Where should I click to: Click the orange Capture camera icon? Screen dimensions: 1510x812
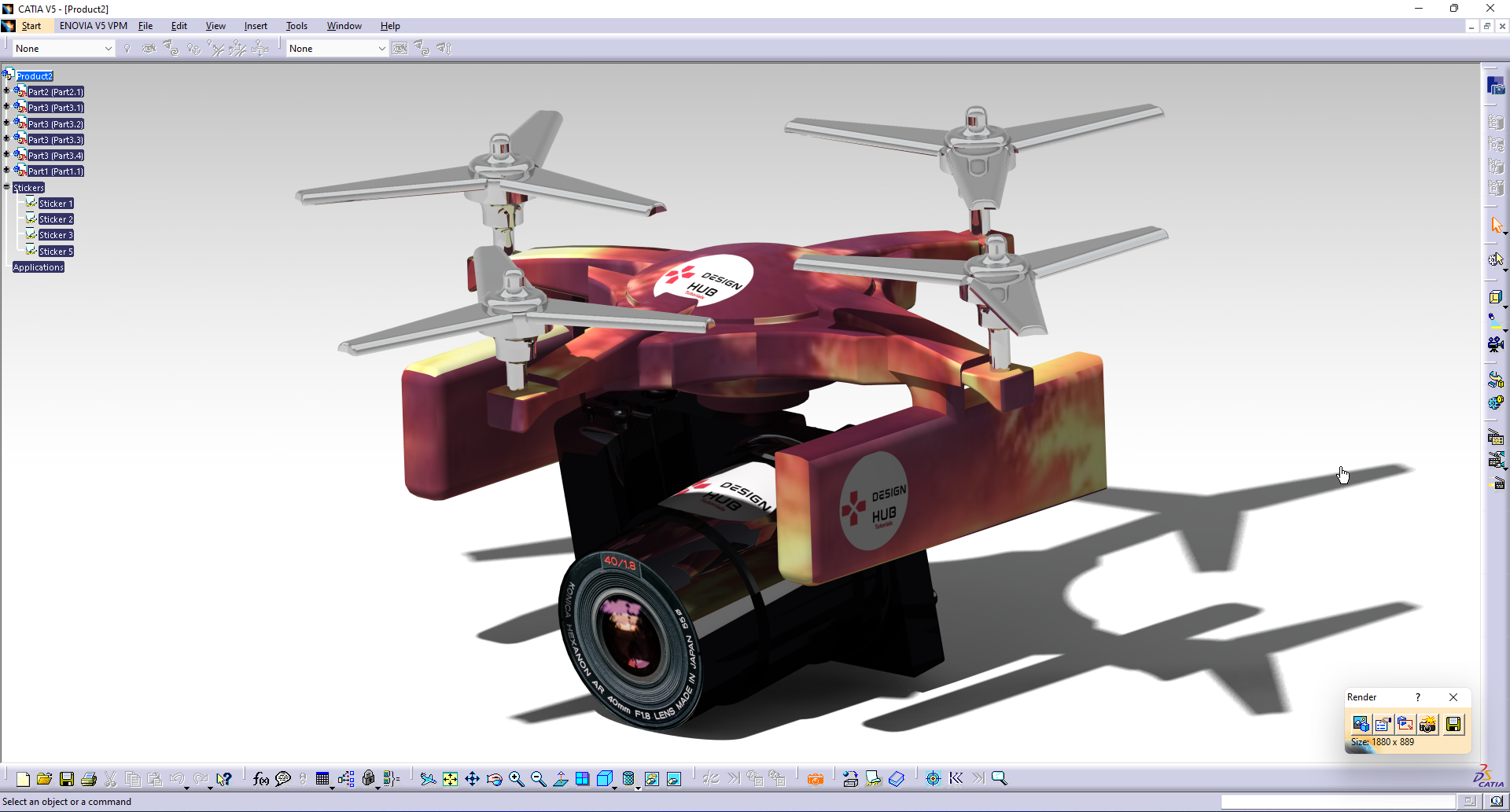tap(816, 779)
